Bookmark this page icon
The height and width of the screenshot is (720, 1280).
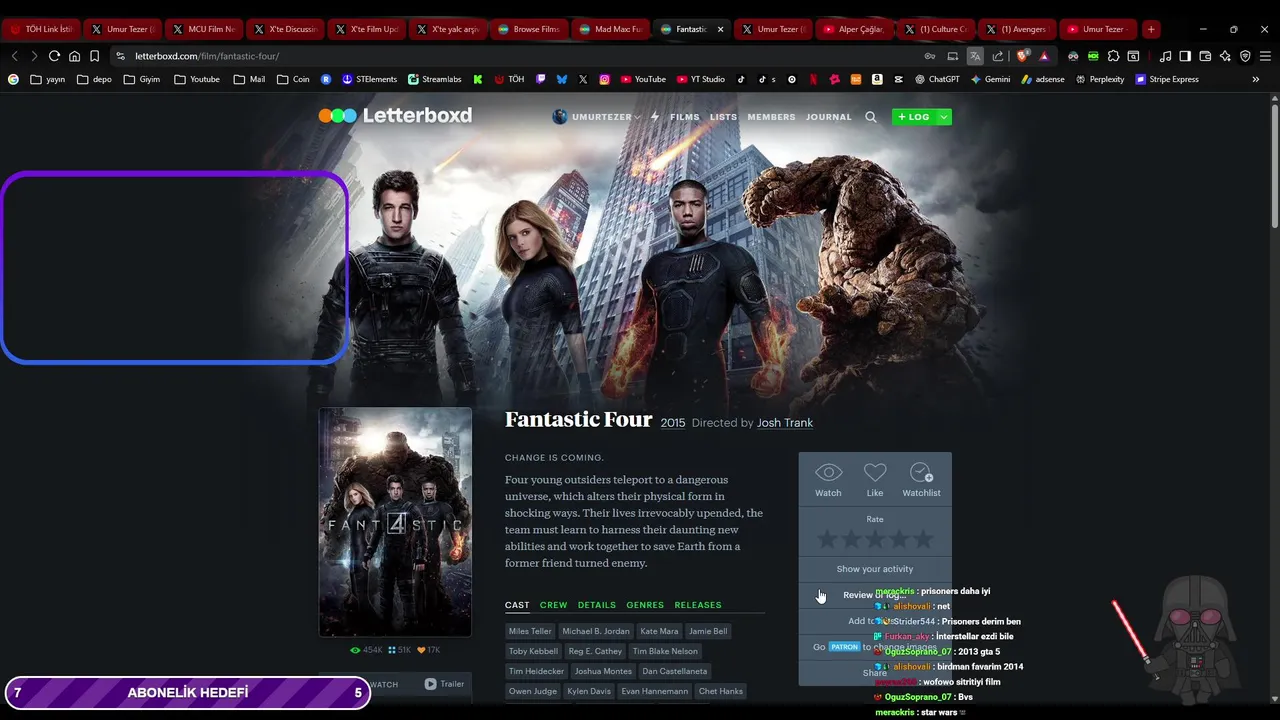(x=94, y=56)
